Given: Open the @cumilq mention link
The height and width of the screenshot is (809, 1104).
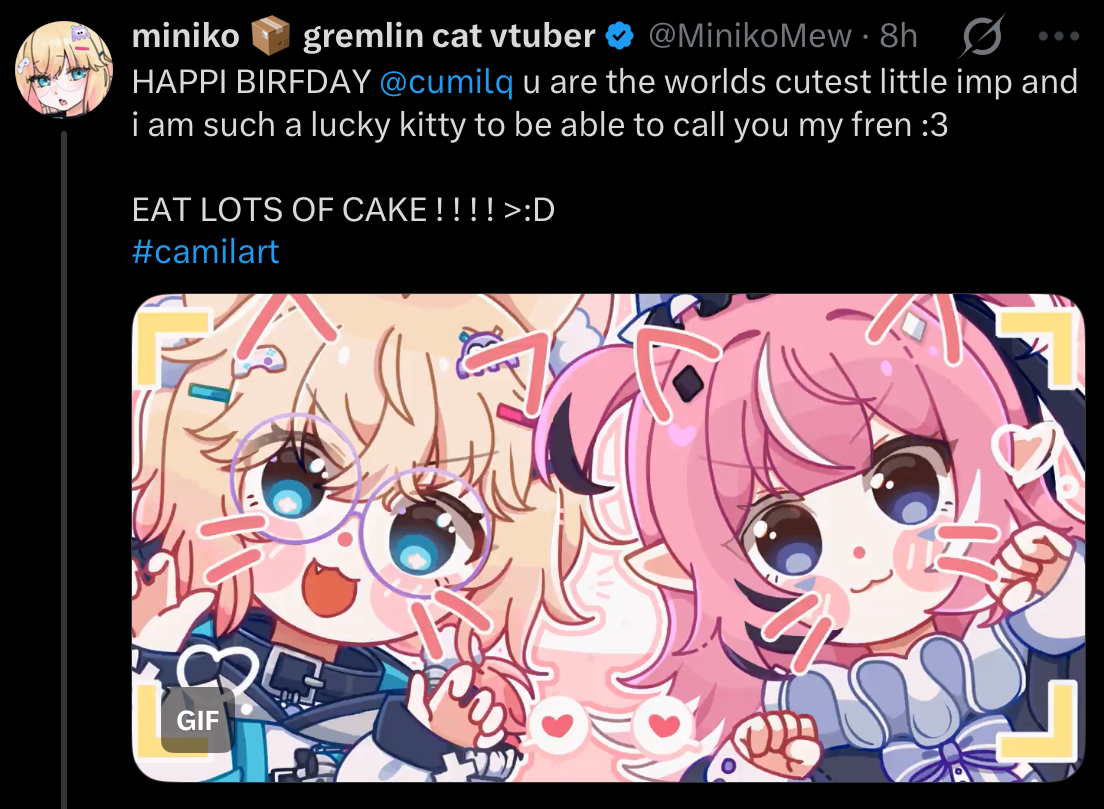Looking at the screenshot, I should (x=446, y=82).
